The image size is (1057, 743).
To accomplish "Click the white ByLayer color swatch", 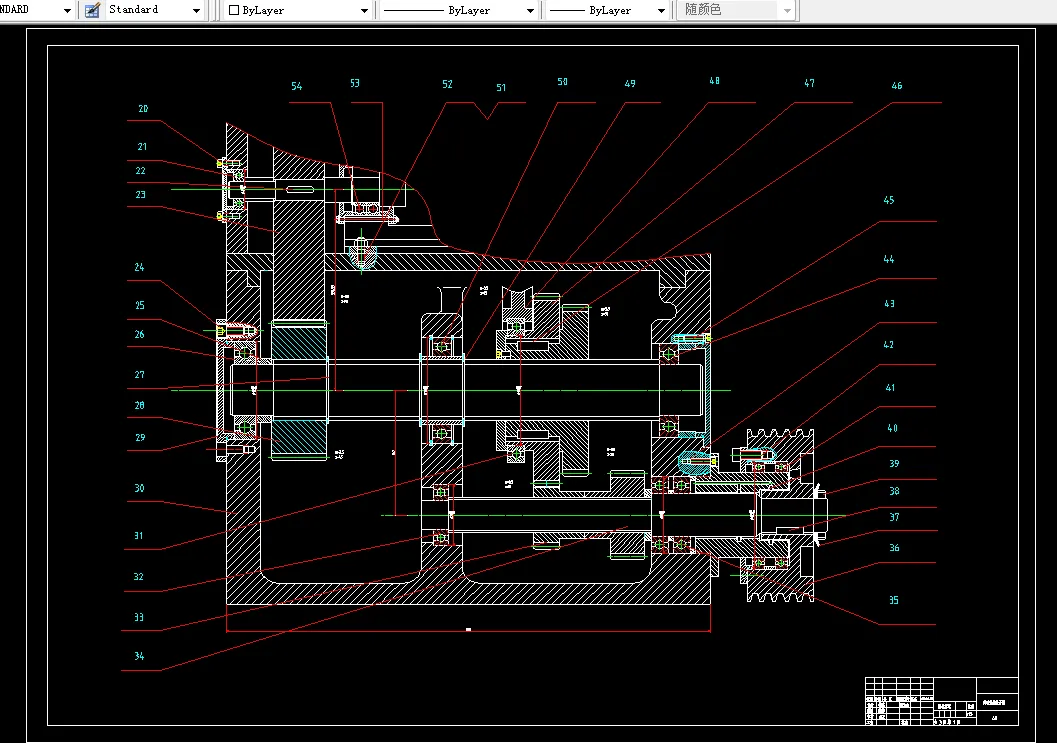I will coord(234,10).
